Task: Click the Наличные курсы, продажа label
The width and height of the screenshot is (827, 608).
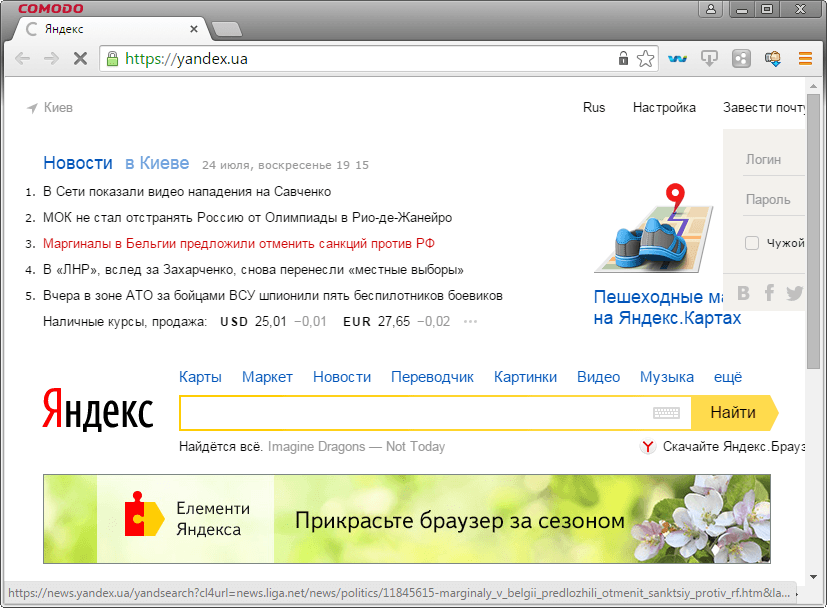Action: [x=125, y=322]
